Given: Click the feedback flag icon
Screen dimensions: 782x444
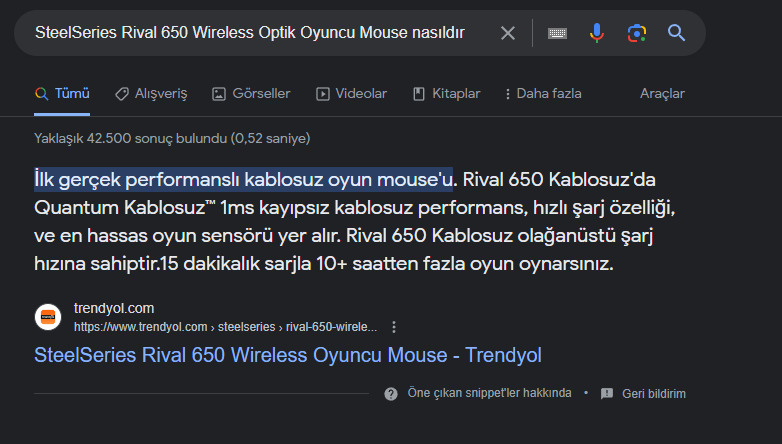Looking at the screenshot, I should [x=607, y=393].
